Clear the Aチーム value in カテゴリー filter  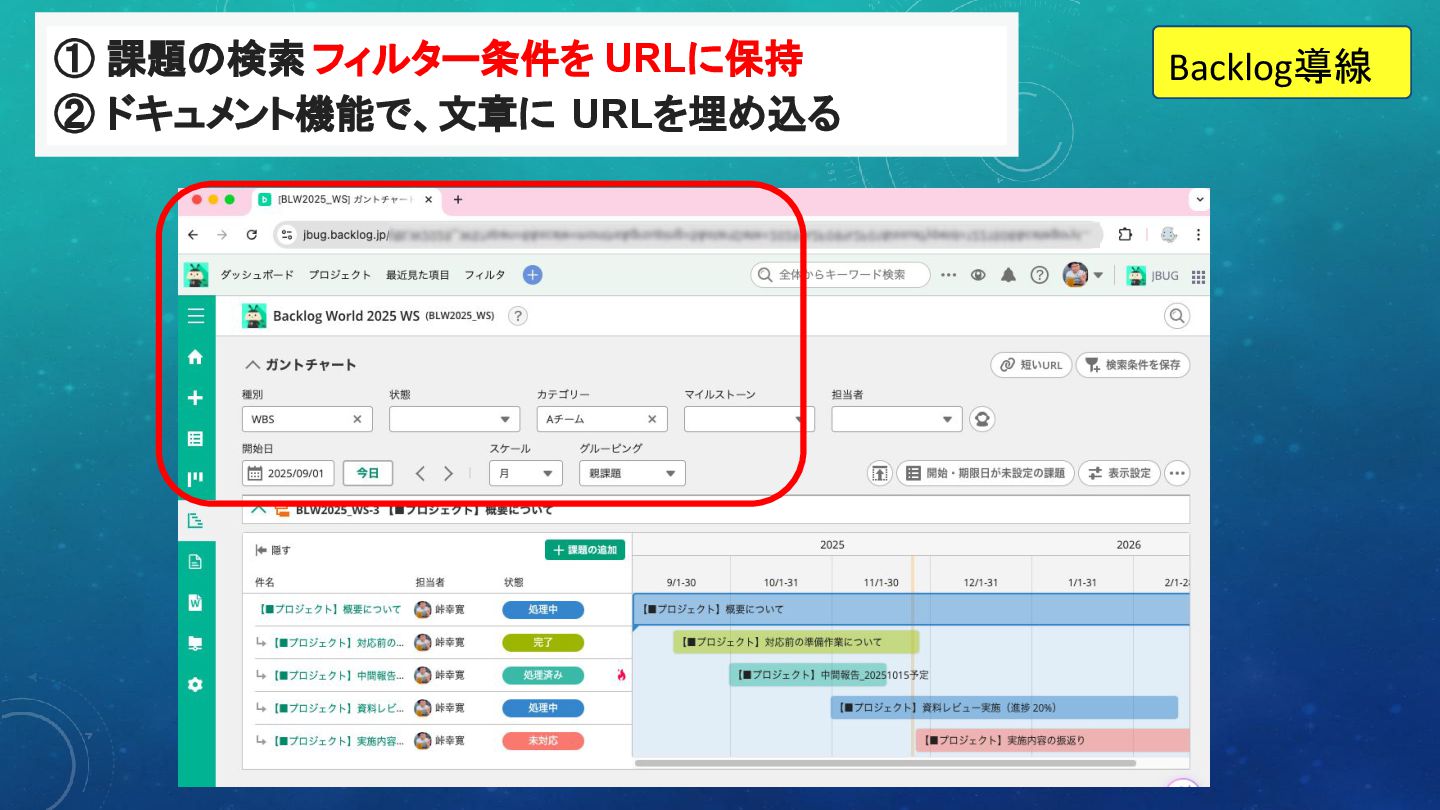[652, 419]
